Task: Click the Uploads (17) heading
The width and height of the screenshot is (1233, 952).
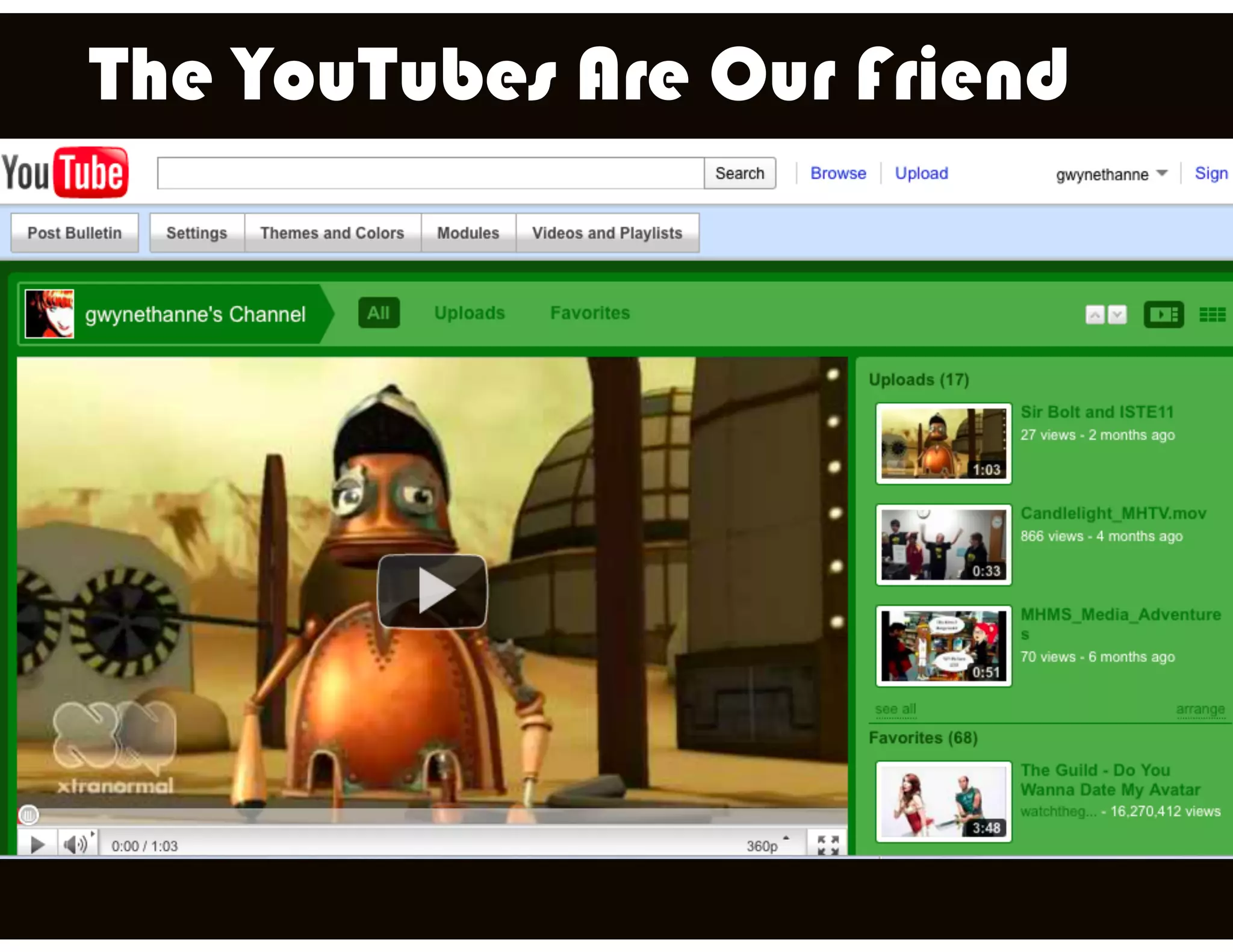Action: tap(919, 380)
